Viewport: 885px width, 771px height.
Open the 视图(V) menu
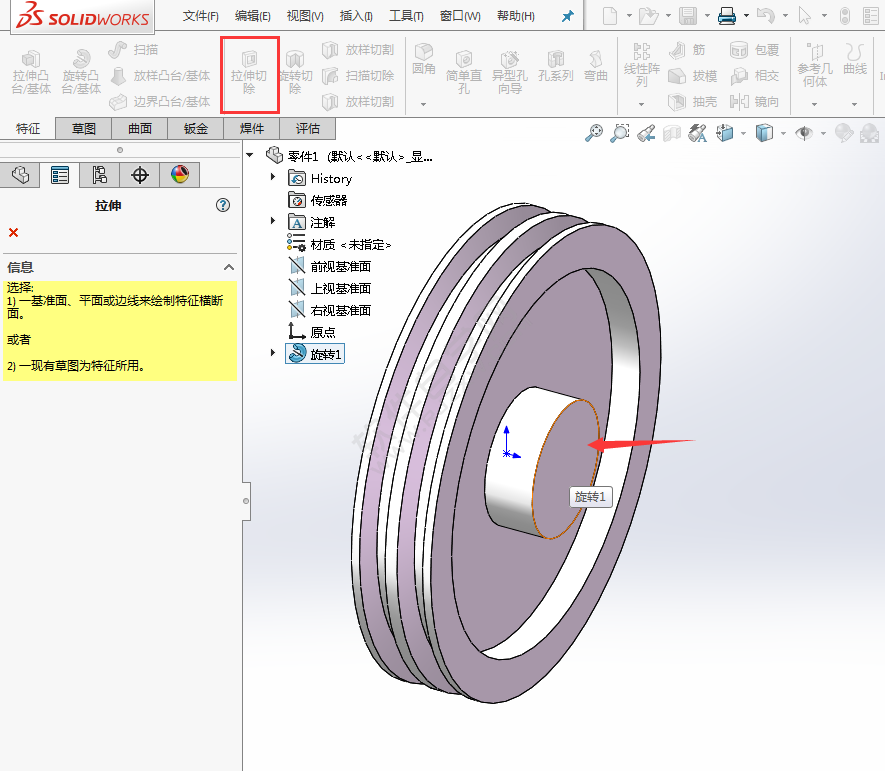(x=305, y=16)
